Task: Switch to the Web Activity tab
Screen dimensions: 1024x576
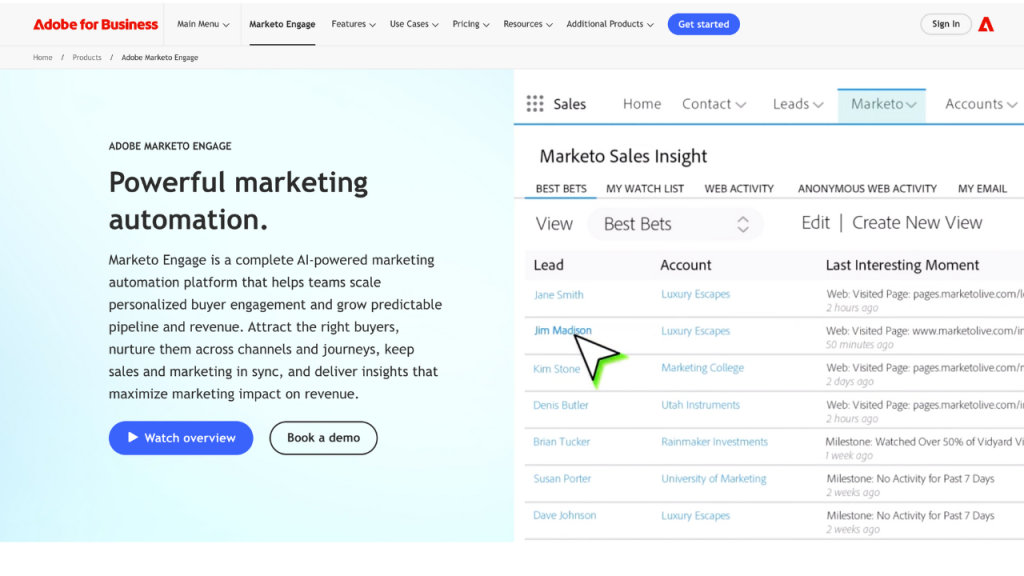Action: 739,188
